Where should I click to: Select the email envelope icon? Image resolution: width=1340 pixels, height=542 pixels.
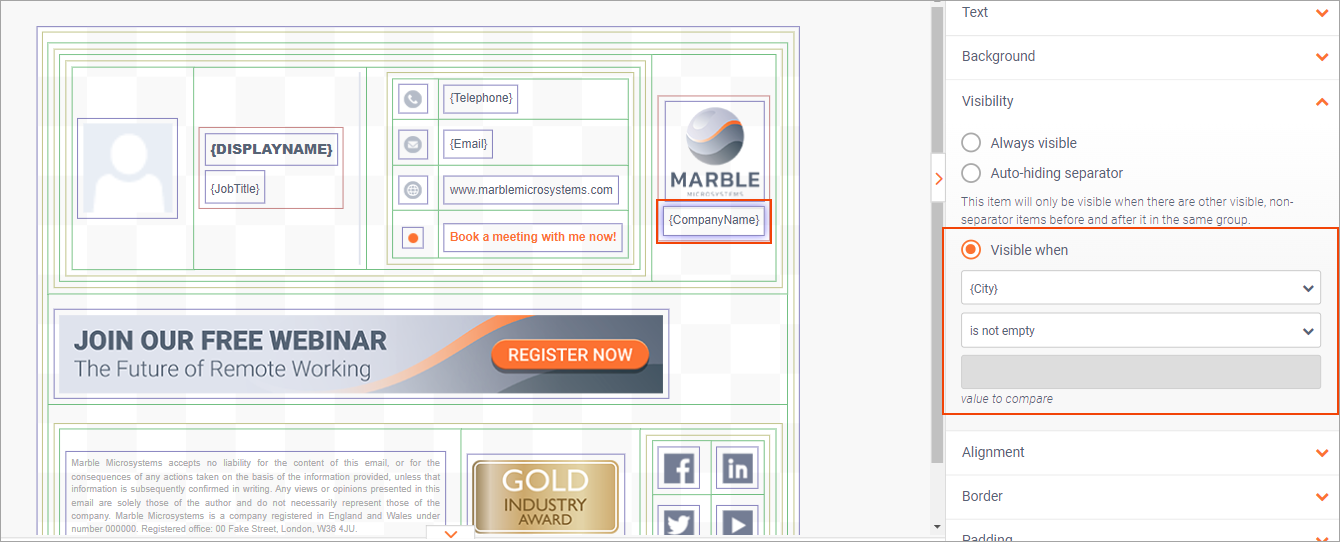413,144
